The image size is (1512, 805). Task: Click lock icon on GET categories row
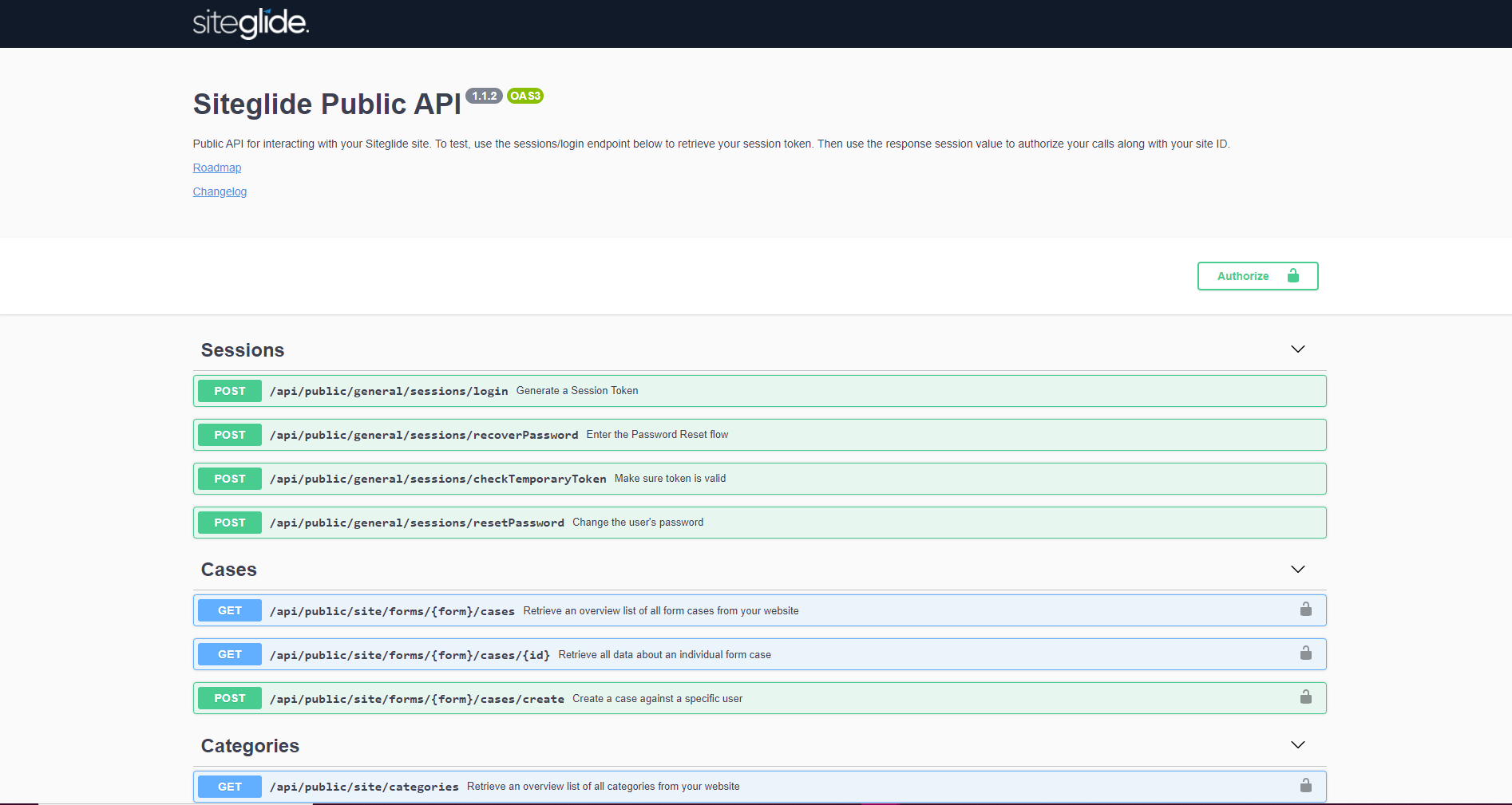click(1306, 785)
